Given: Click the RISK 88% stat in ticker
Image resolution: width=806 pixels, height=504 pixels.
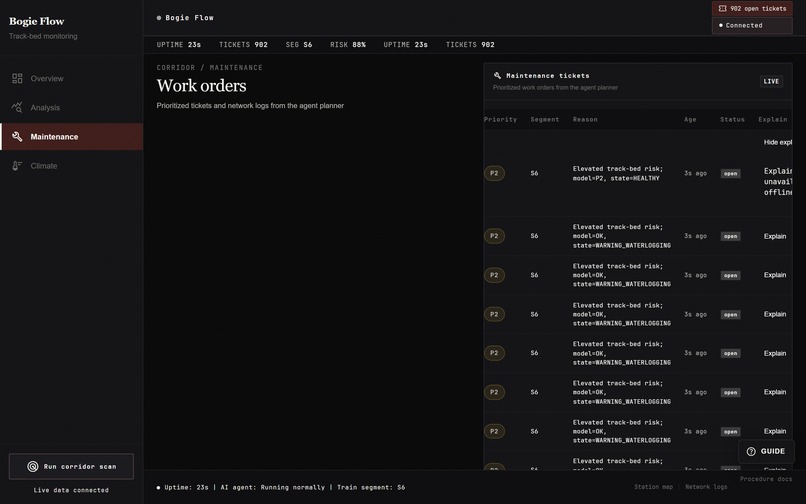Looking at the screenshot, I should coord(347,45).
